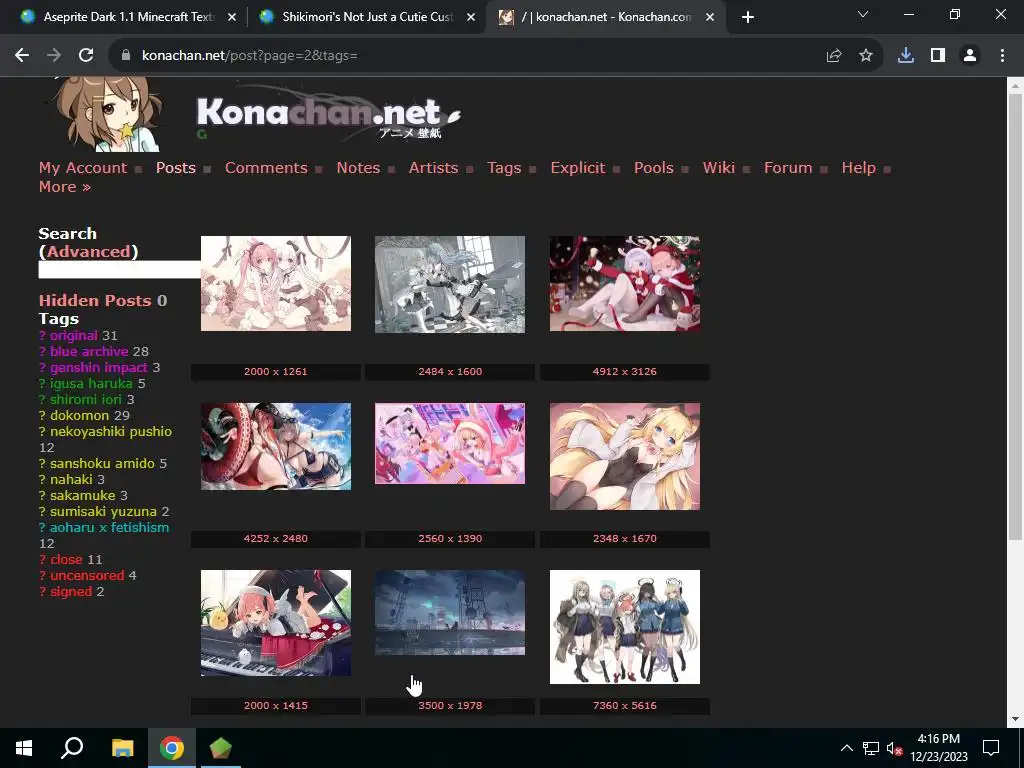This screenshot has height=768, width=1024.
Task: Click the page vertical scrollbar
Action: [x=1015, y=317]
